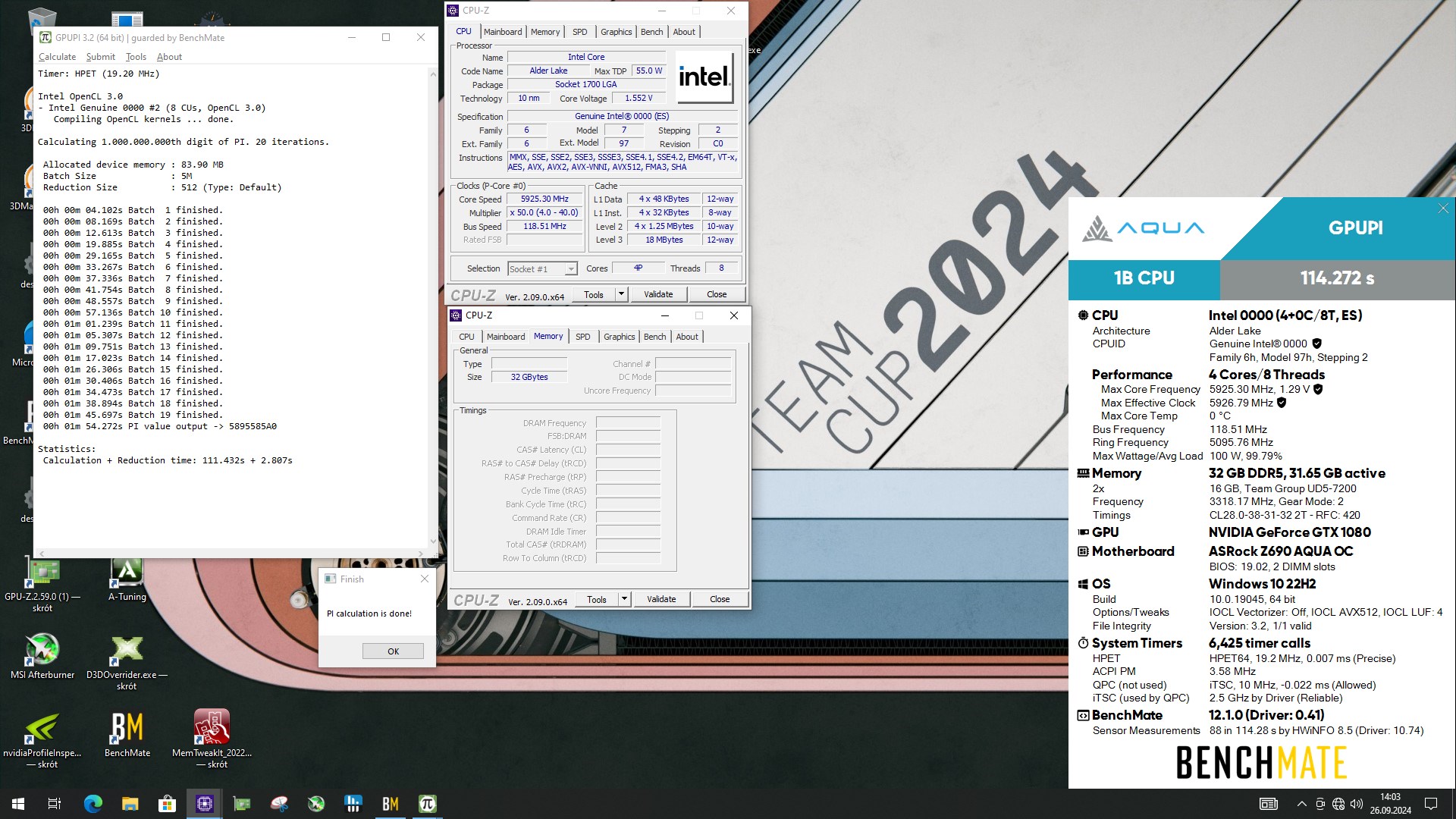Screen dimensions: 1456x819
Task: Open the BenchMate desktop shortcut
Action: click(x=127, y=735)
